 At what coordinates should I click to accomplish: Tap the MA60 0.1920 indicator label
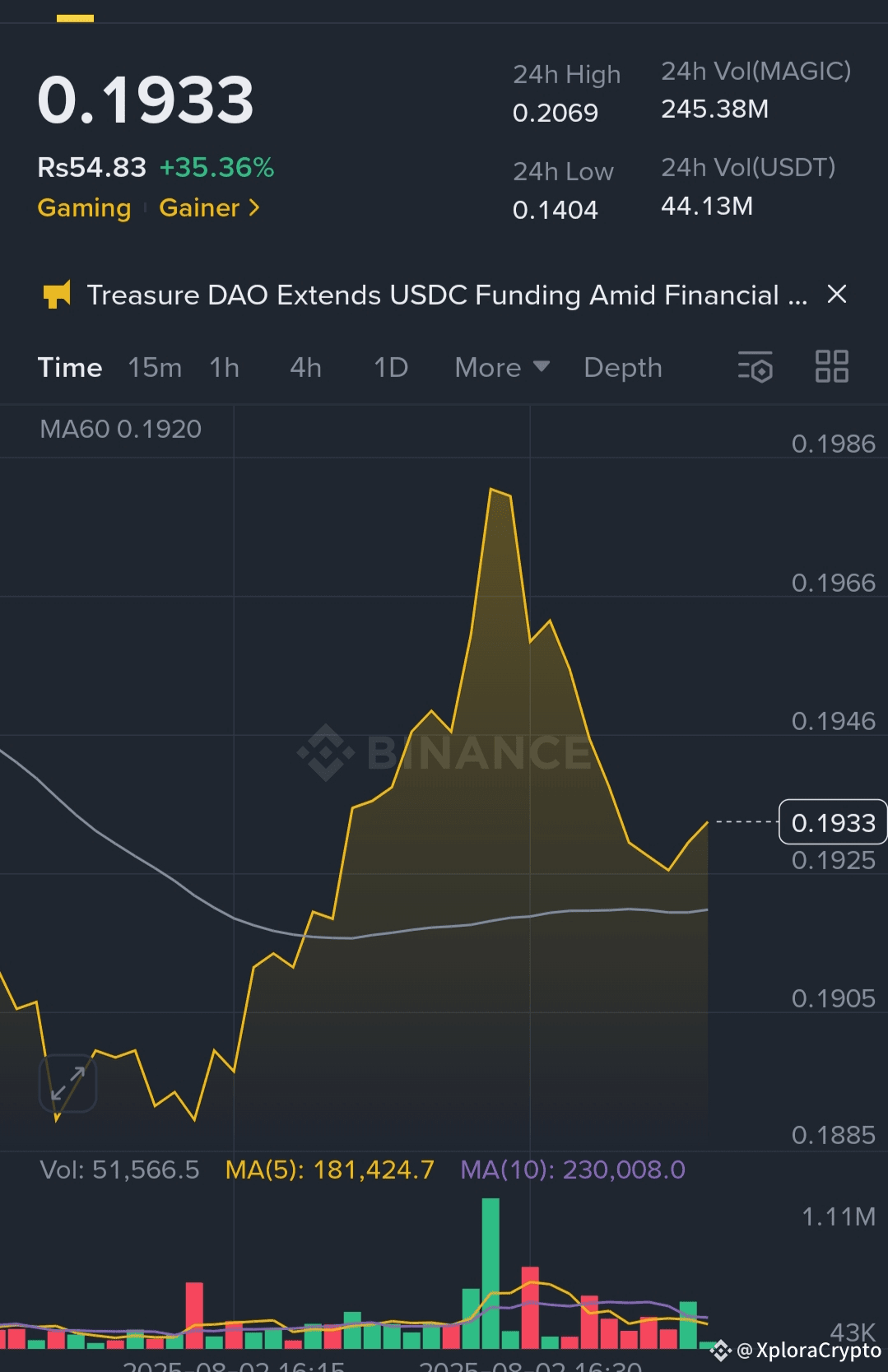[x=120, y=429]
